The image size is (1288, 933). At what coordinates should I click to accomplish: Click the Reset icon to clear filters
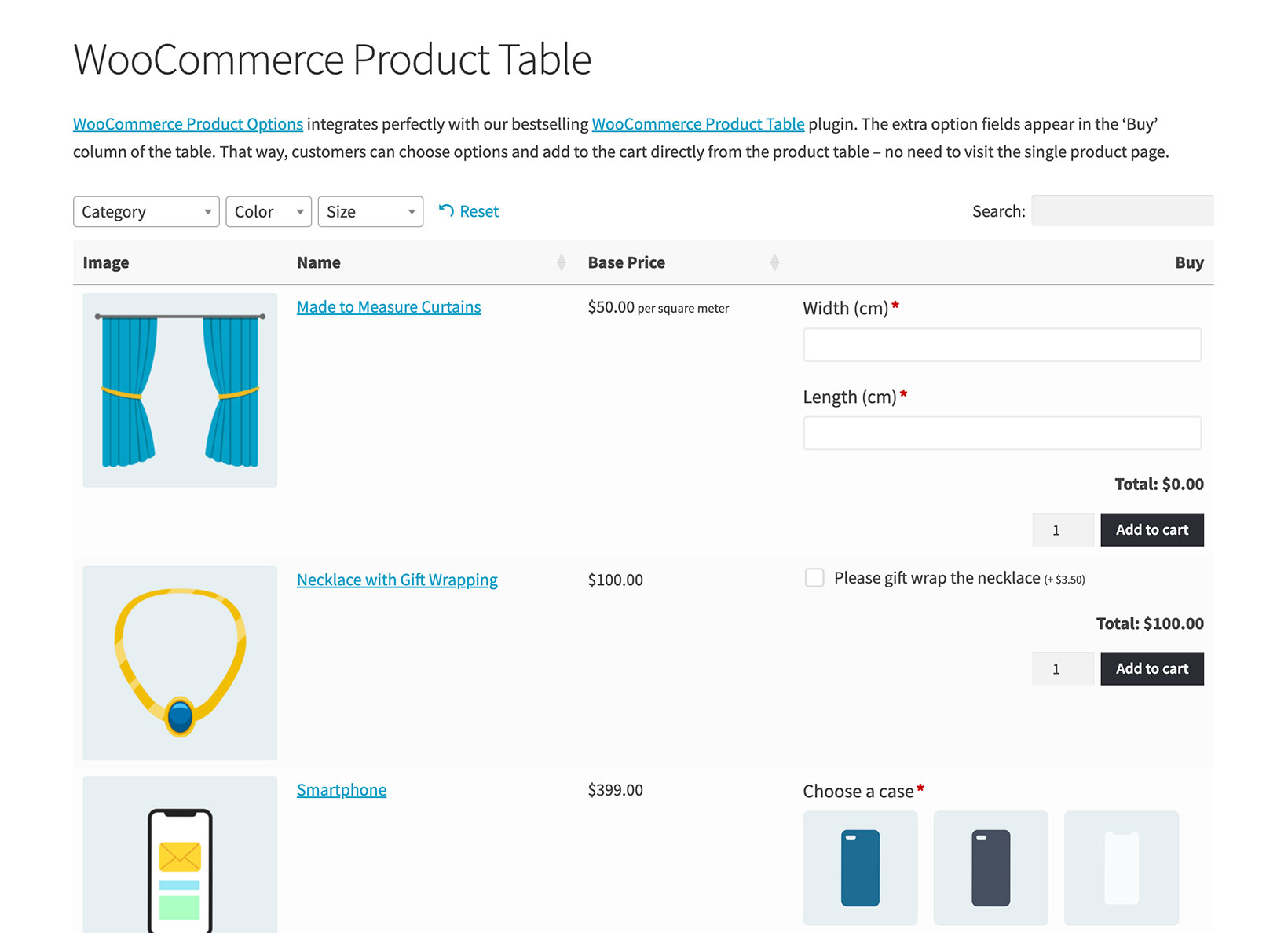[x=469, y=210]
